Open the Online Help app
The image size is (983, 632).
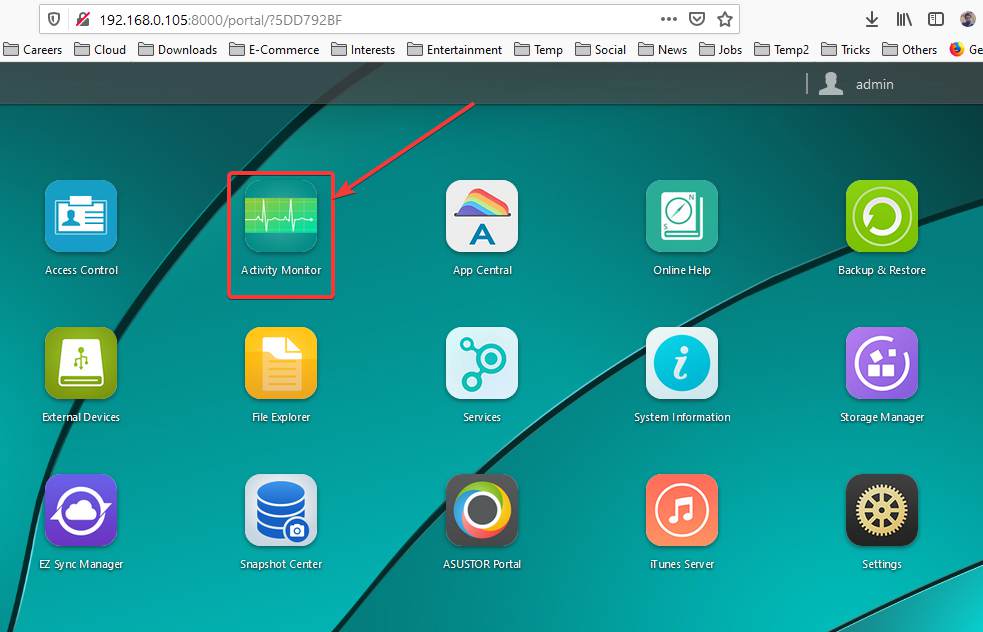point(681,216)
